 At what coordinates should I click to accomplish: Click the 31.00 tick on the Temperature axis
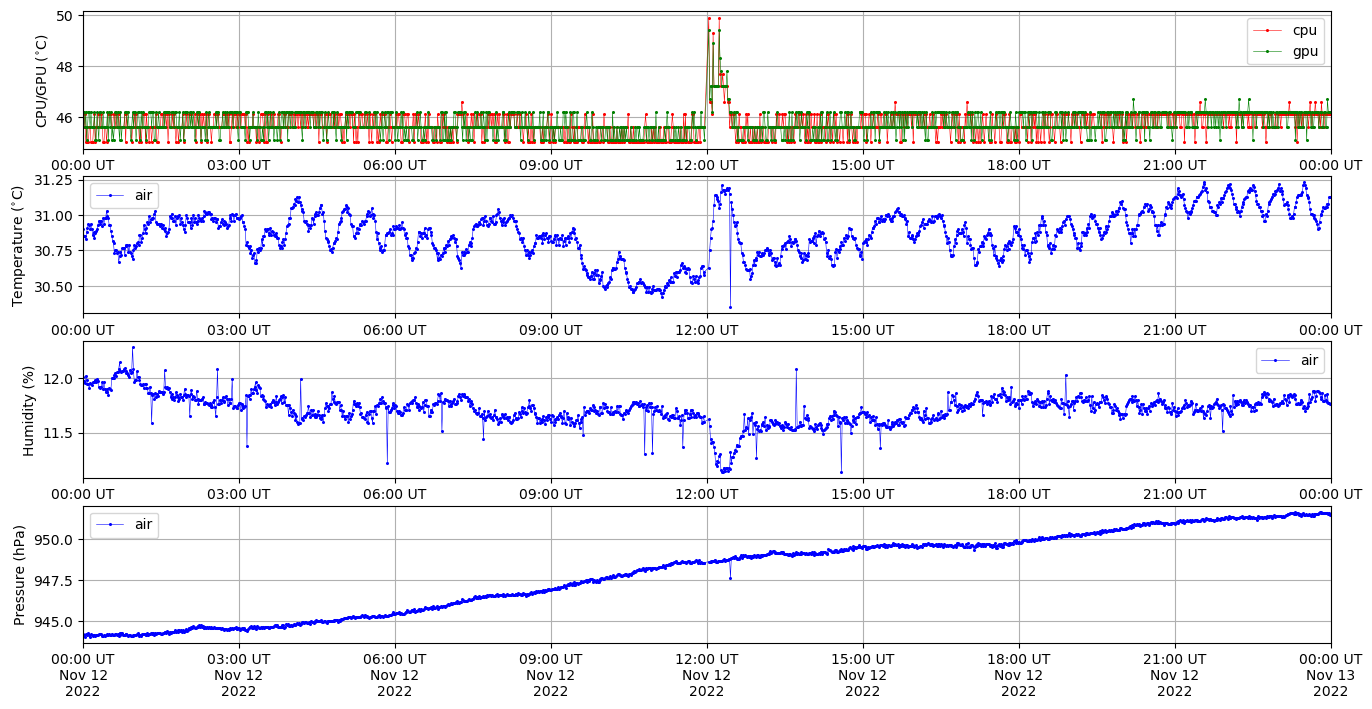54,216
